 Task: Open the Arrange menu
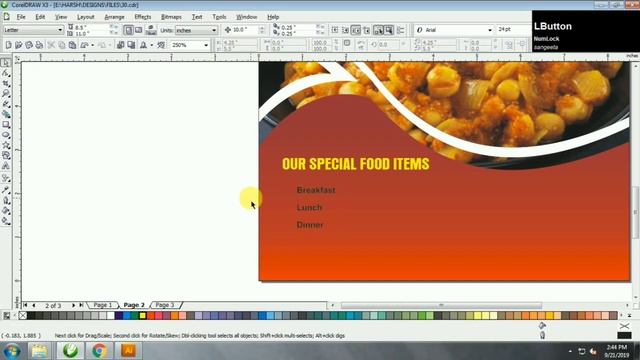114,17
